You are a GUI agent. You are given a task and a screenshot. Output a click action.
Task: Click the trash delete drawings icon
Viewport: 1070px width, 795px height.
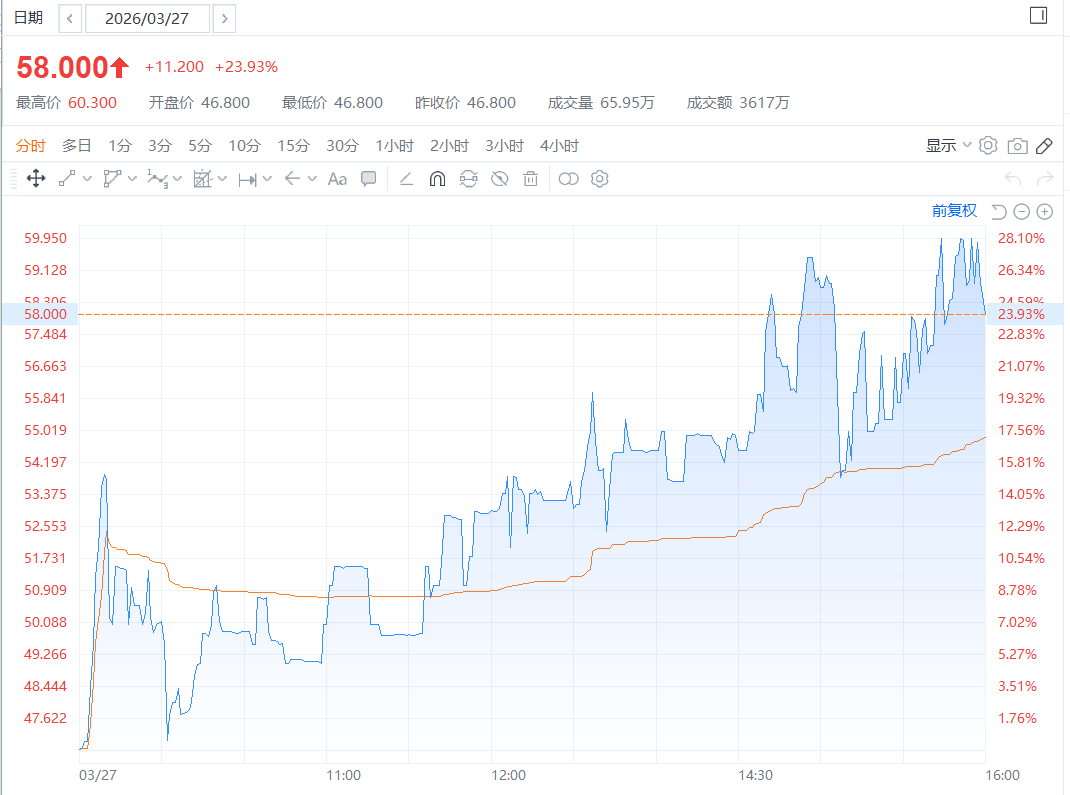tap(531, 179)
